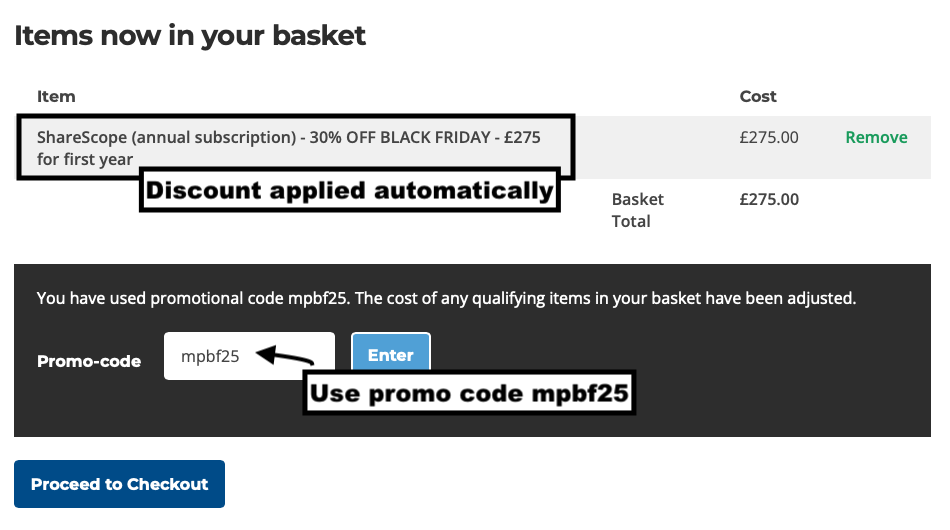The height and width of the screenshot is (530, 950).
Task: Click the black arrow pointing at promo code
Action: (288, 357)
